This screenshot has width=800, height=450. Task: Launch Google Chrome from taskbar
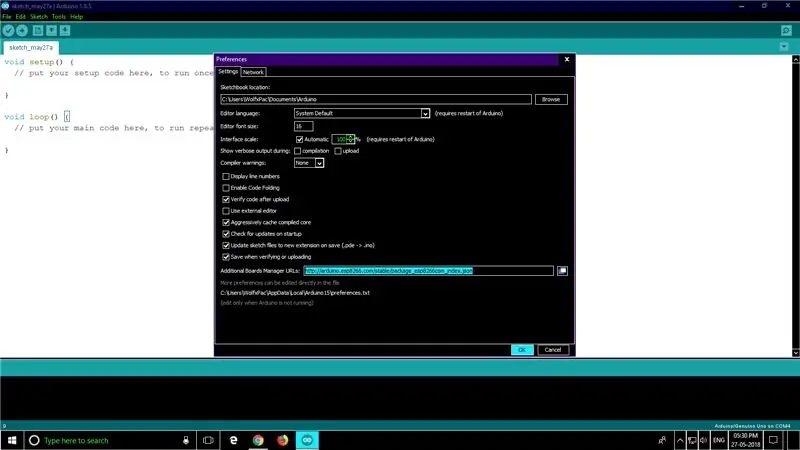pos(258,440)
